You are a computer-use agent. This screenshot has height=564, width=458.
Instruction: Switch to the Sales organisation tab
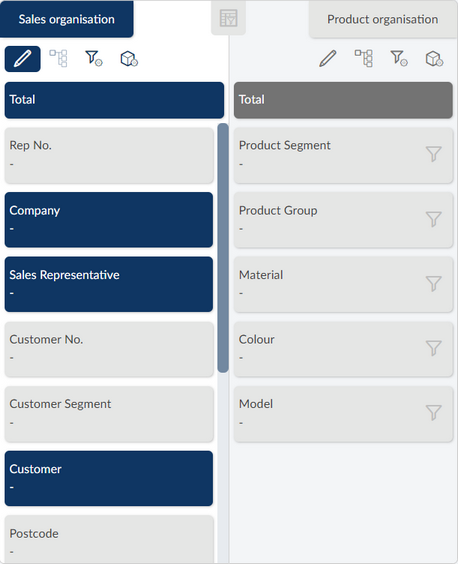click(x=67, y=19)
